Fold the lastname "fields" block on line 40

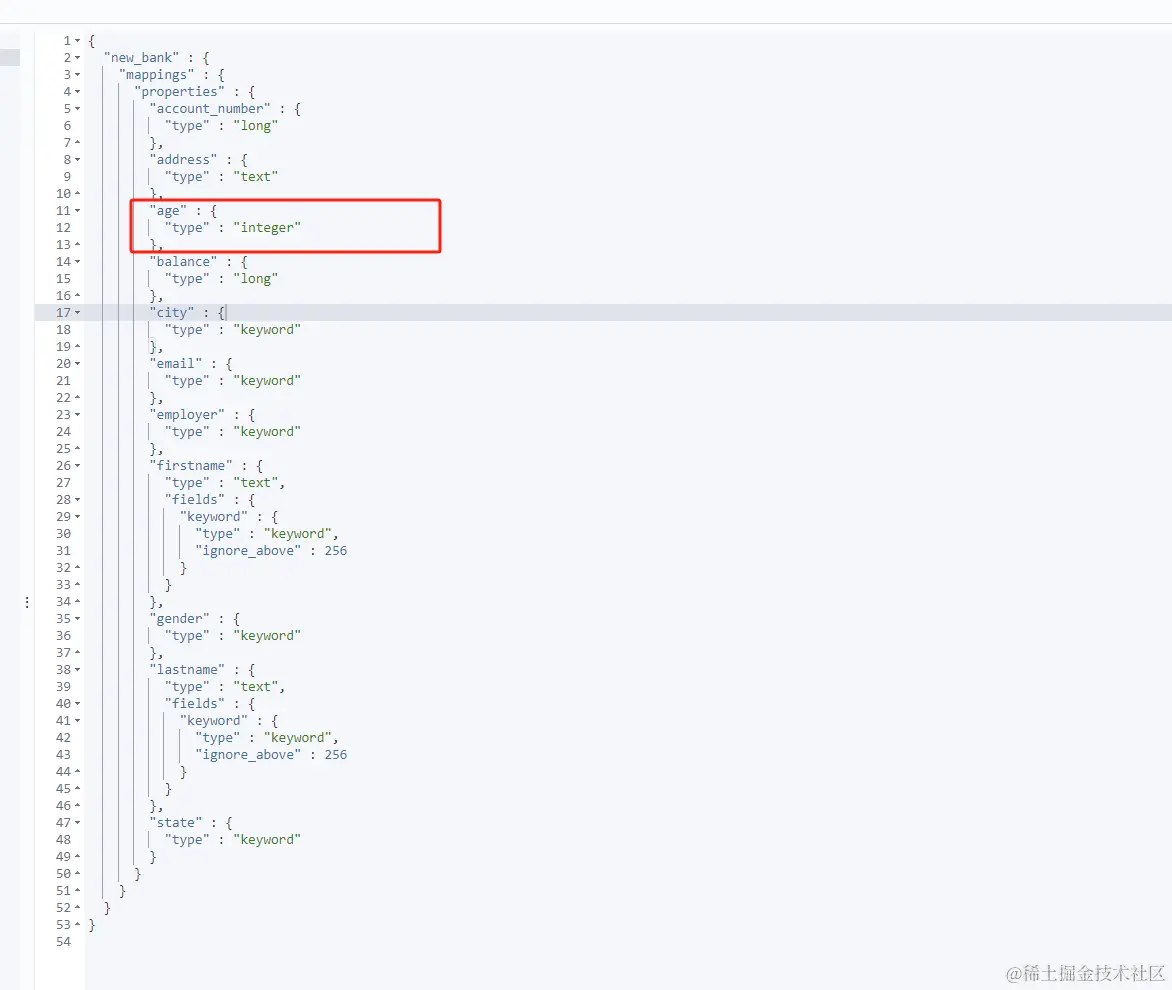[x=78, y=704]
